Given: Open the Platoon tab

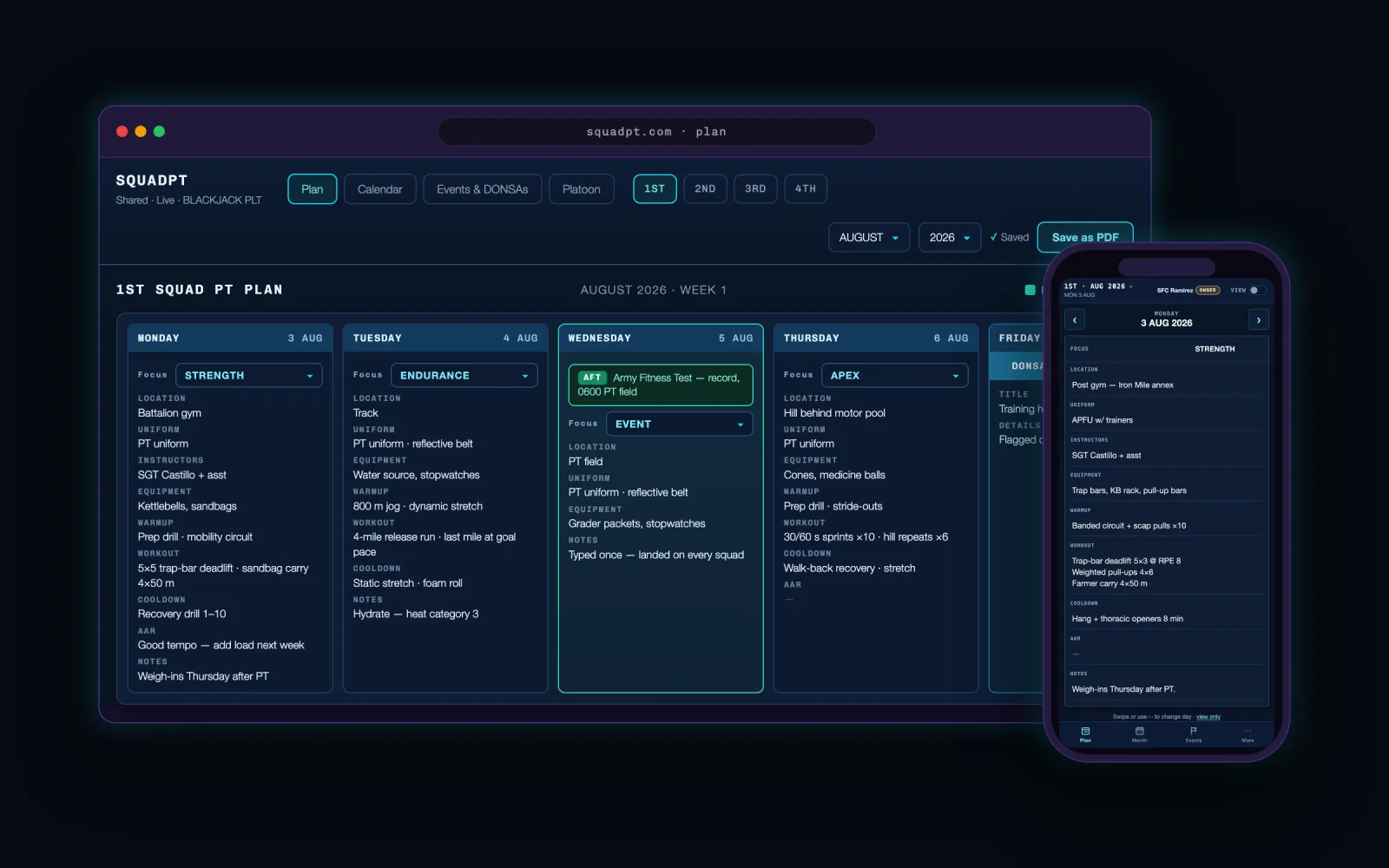Looking at the screenshot, I should [x=582, y=189].
